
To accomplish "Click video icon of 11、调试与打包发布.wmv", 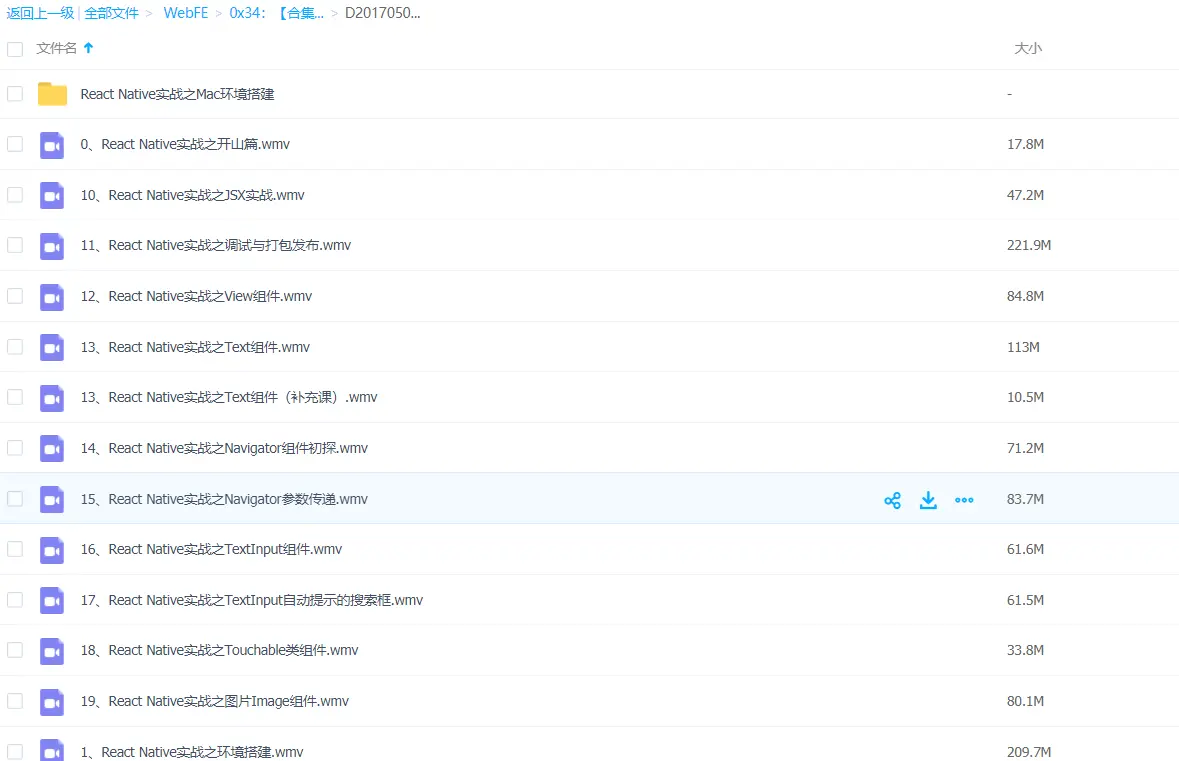I will (52, 246).
